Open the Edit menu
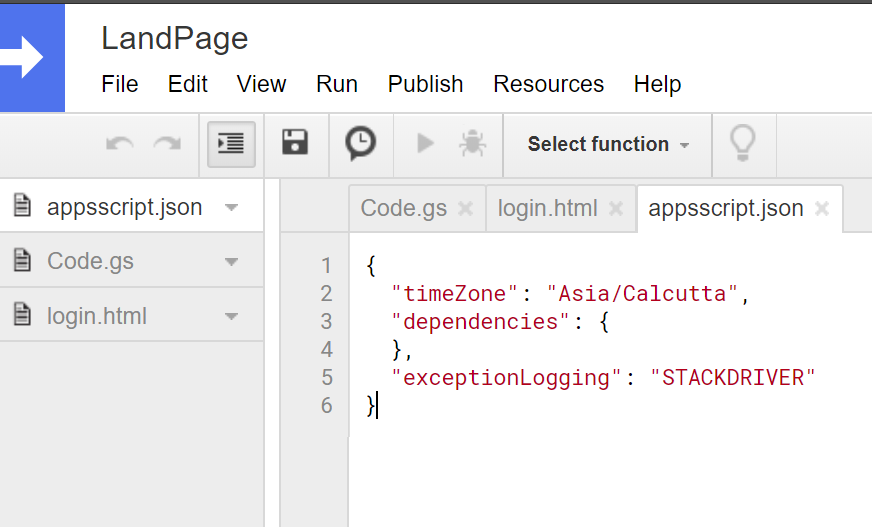Viewport: 872px width, 527px height. click(187, 84)
